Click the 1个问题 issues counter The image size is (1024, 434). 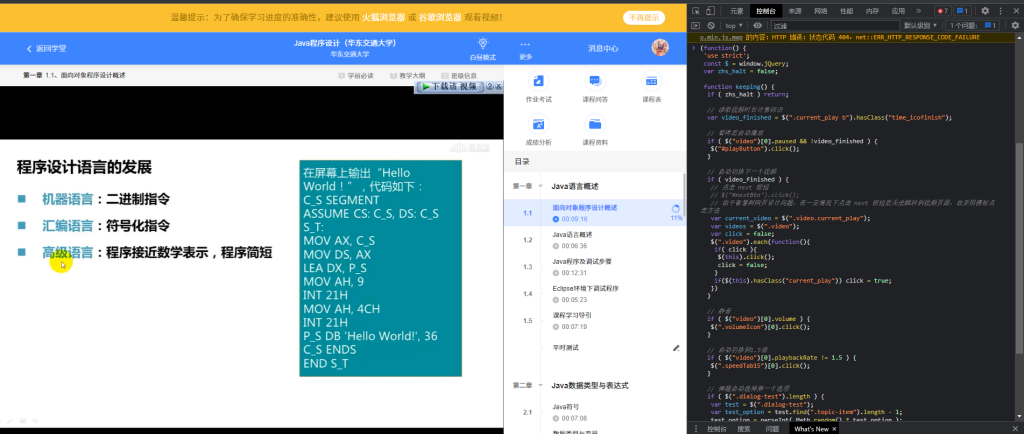[x=971, y=25]
